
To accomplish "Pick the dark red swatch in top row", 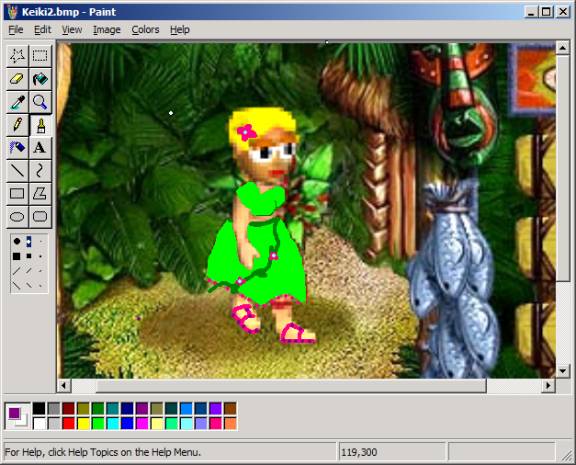I will (68, 408).
